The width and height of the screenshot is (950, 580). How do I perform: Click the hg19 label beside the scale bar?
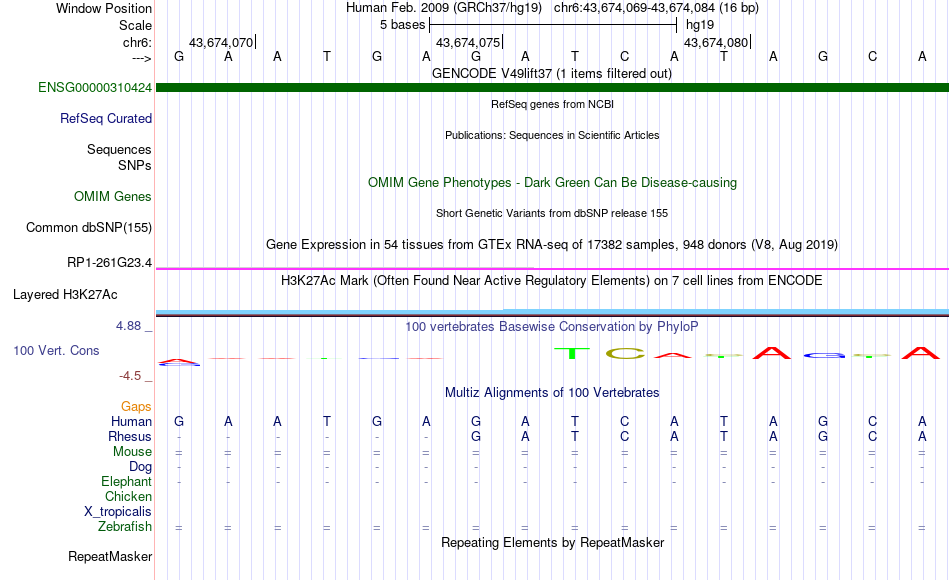700,25
